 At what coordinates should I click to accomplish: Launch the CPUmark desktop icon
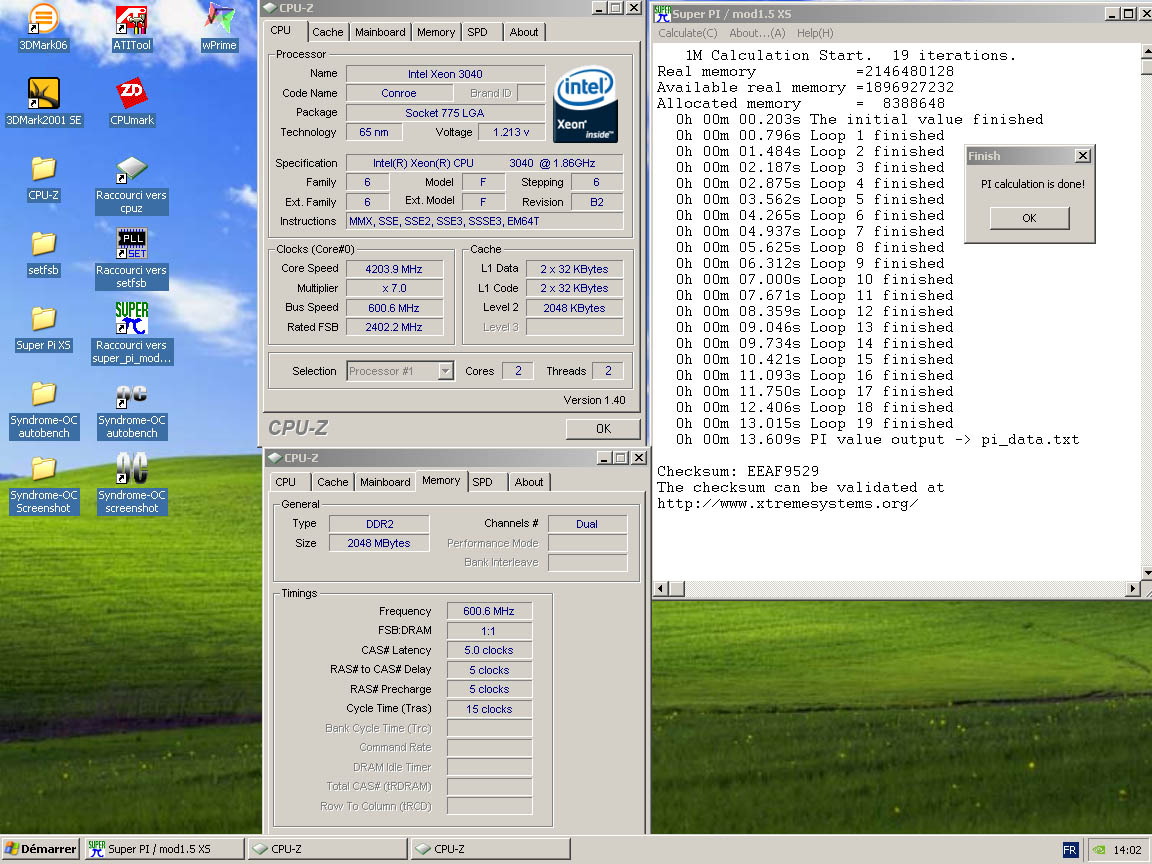(x=132, y=101)
